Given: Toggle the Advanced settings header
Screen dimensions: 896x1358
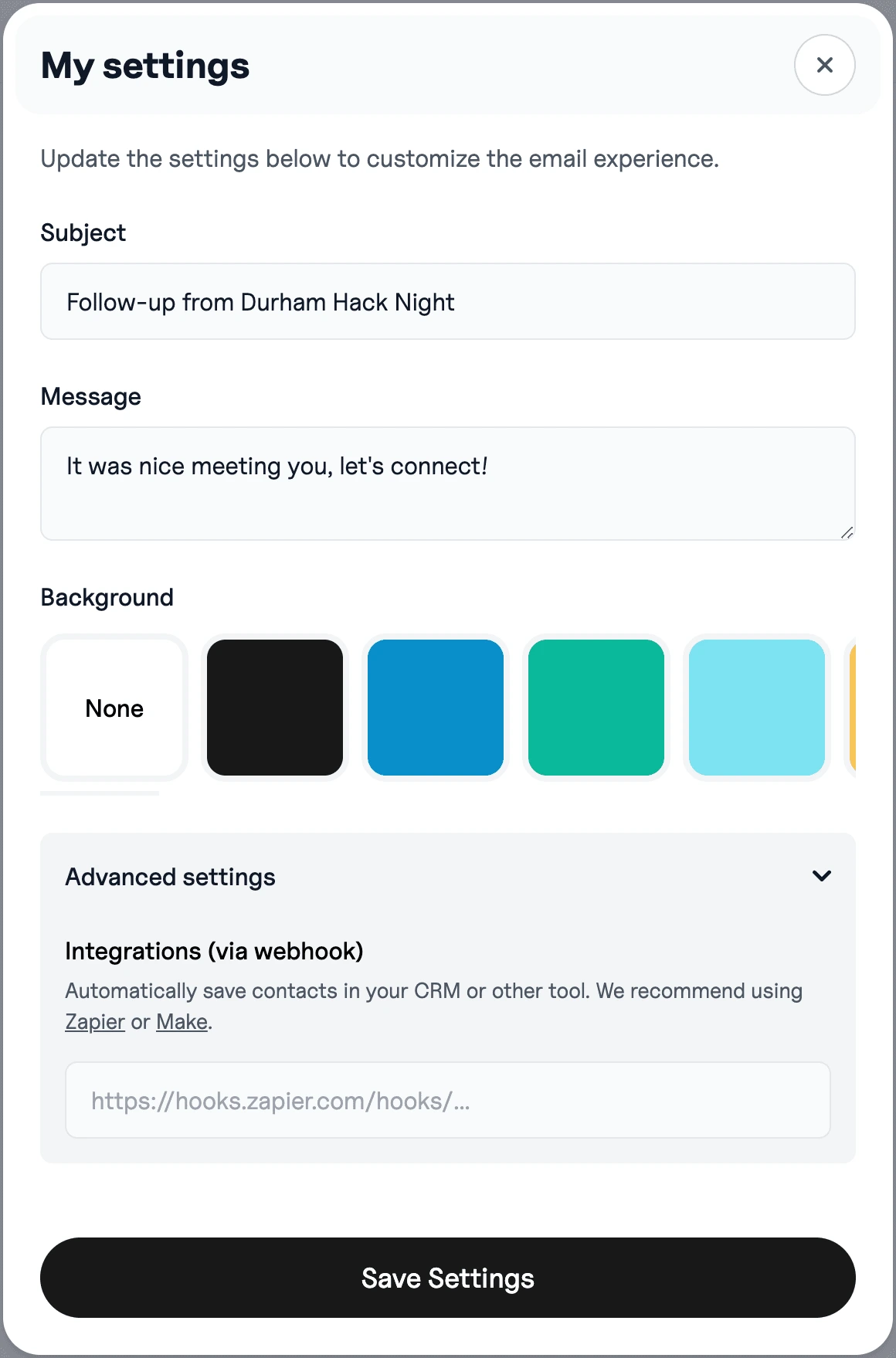Looking at the screenshot, I should click(448, 877).
